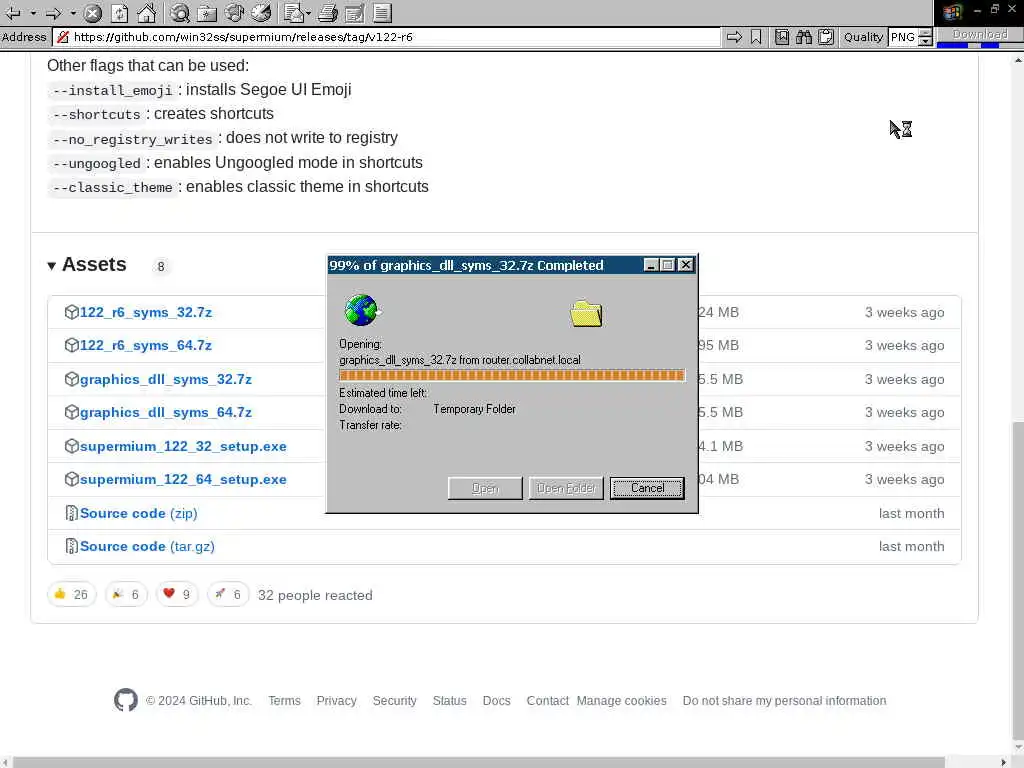
Task: Open the Security footer link
Action: 394,700
